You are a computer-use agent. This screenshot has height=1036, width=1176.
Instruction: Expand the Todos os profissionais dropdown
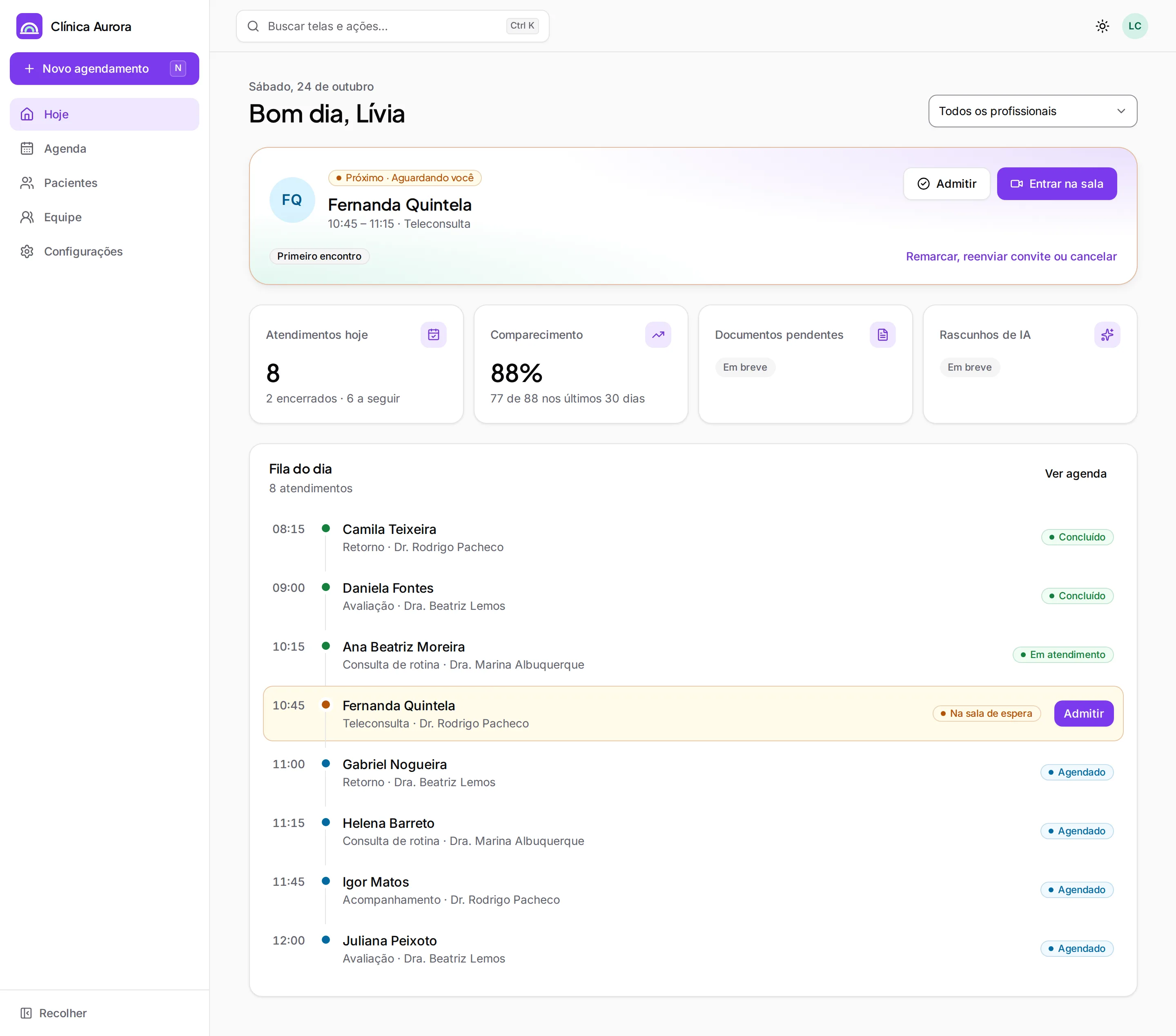(1032, 111)
